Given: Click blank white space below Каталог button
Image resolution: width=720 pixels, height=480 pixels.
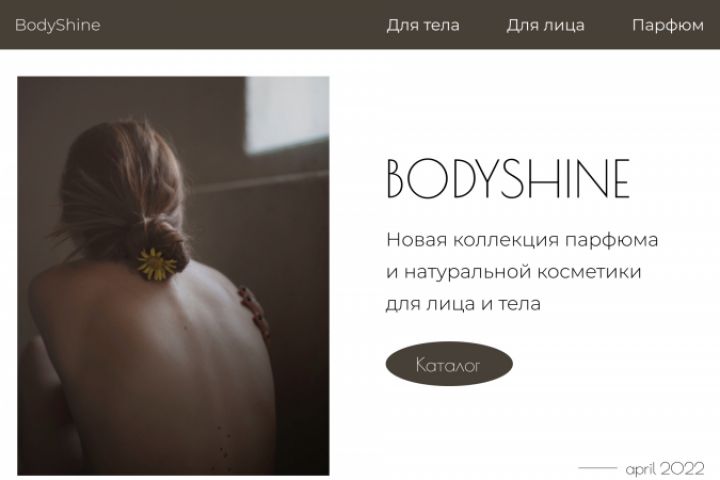Looking at the screenshot, I should [459, 427].
